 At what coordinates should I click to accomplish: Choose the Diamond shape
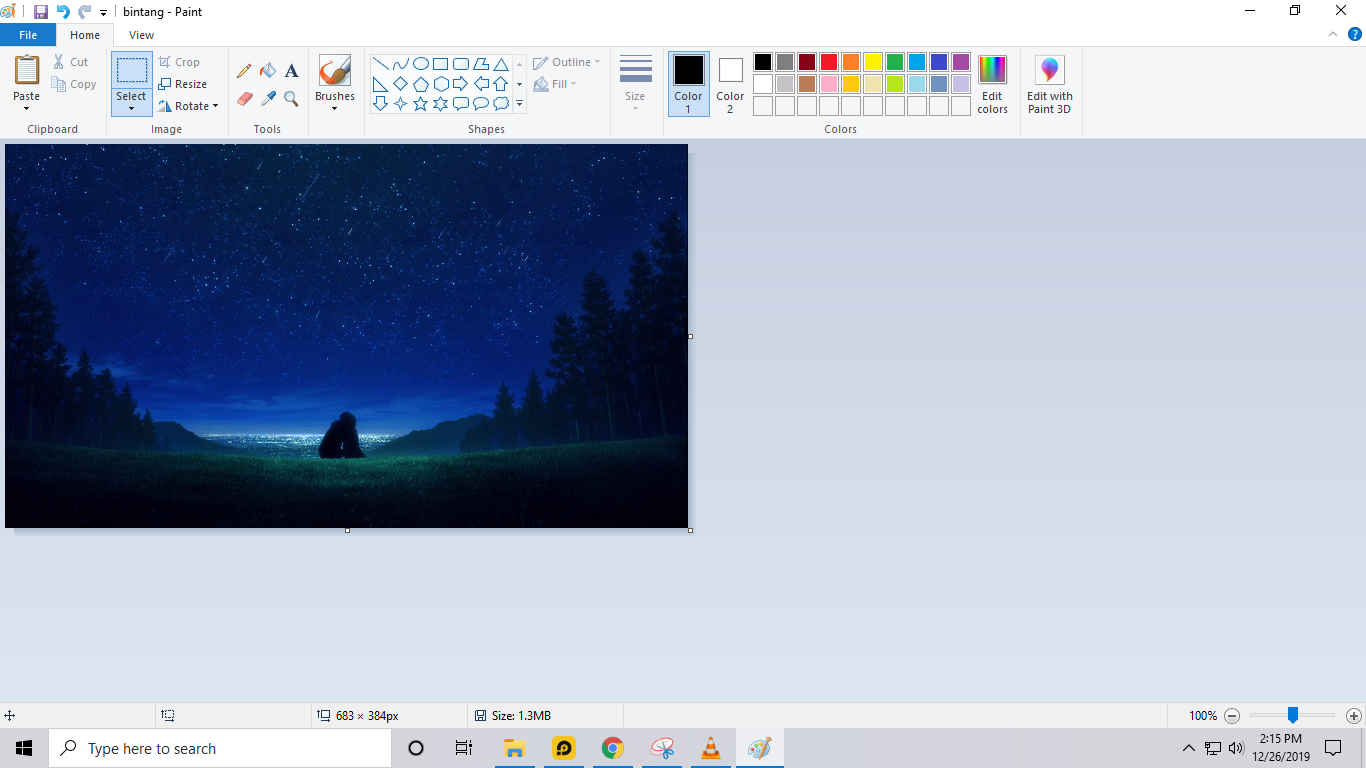pyautogui.click(x=400, y=84)
